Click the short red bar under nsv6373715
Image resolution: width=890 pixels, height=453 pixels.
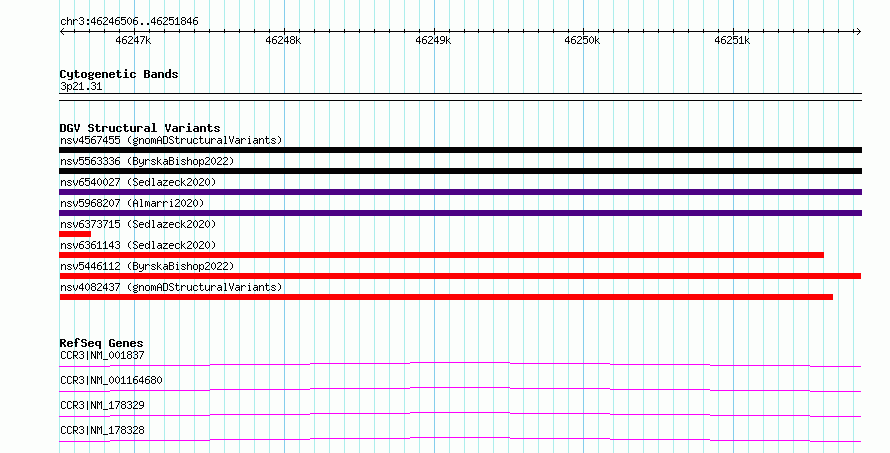(75, 234)
